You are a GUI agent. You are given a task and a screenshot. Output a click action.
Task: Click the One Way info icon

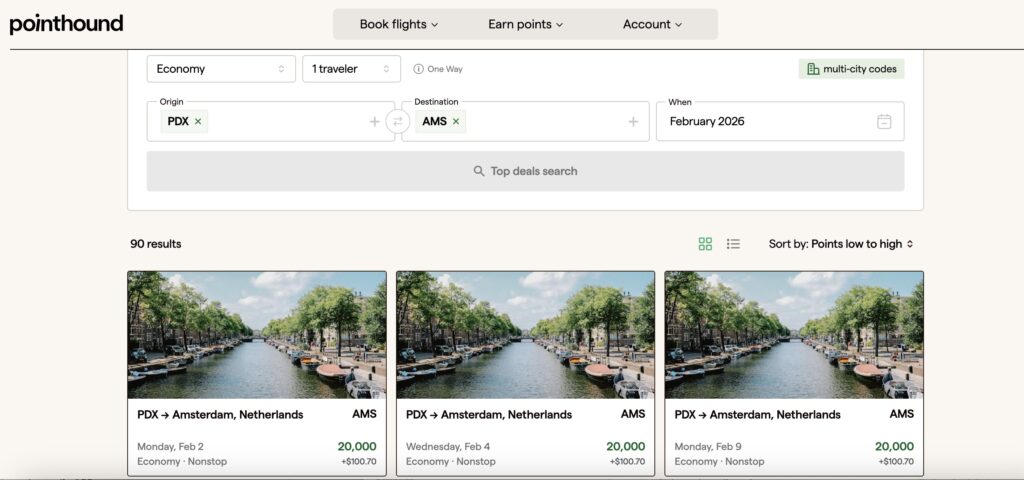419,69
